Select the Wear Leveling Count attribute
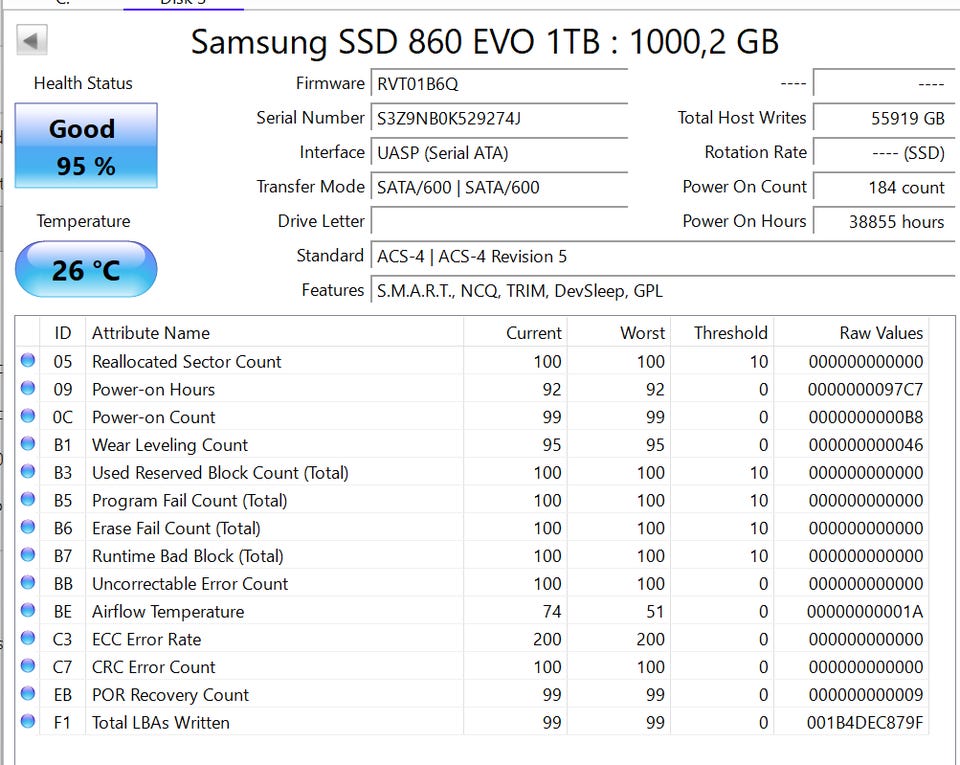 click(170, 445)
